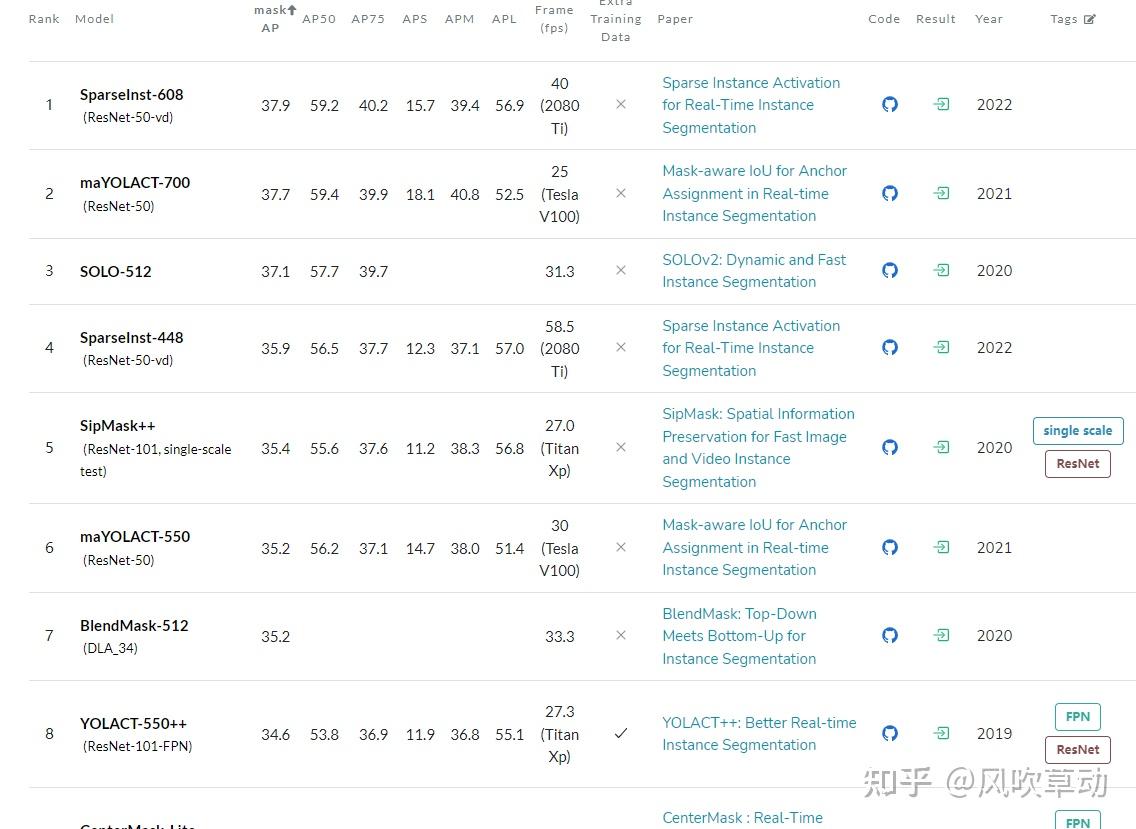Open GitHub code icon for SOLO-512
The image size is (1136, 829).
coord(890,270)
